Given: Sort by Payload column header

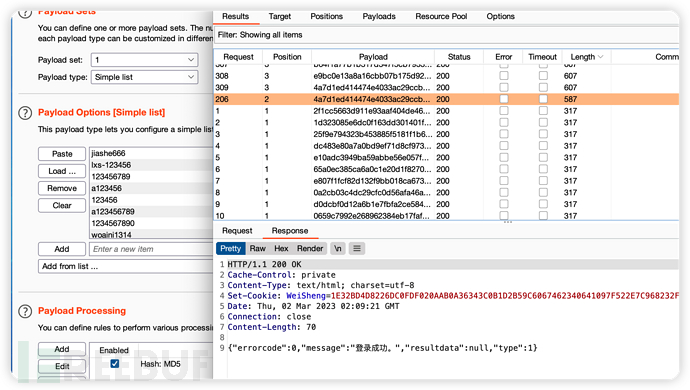Looking at the screenshot, I should tap(373, 57).
